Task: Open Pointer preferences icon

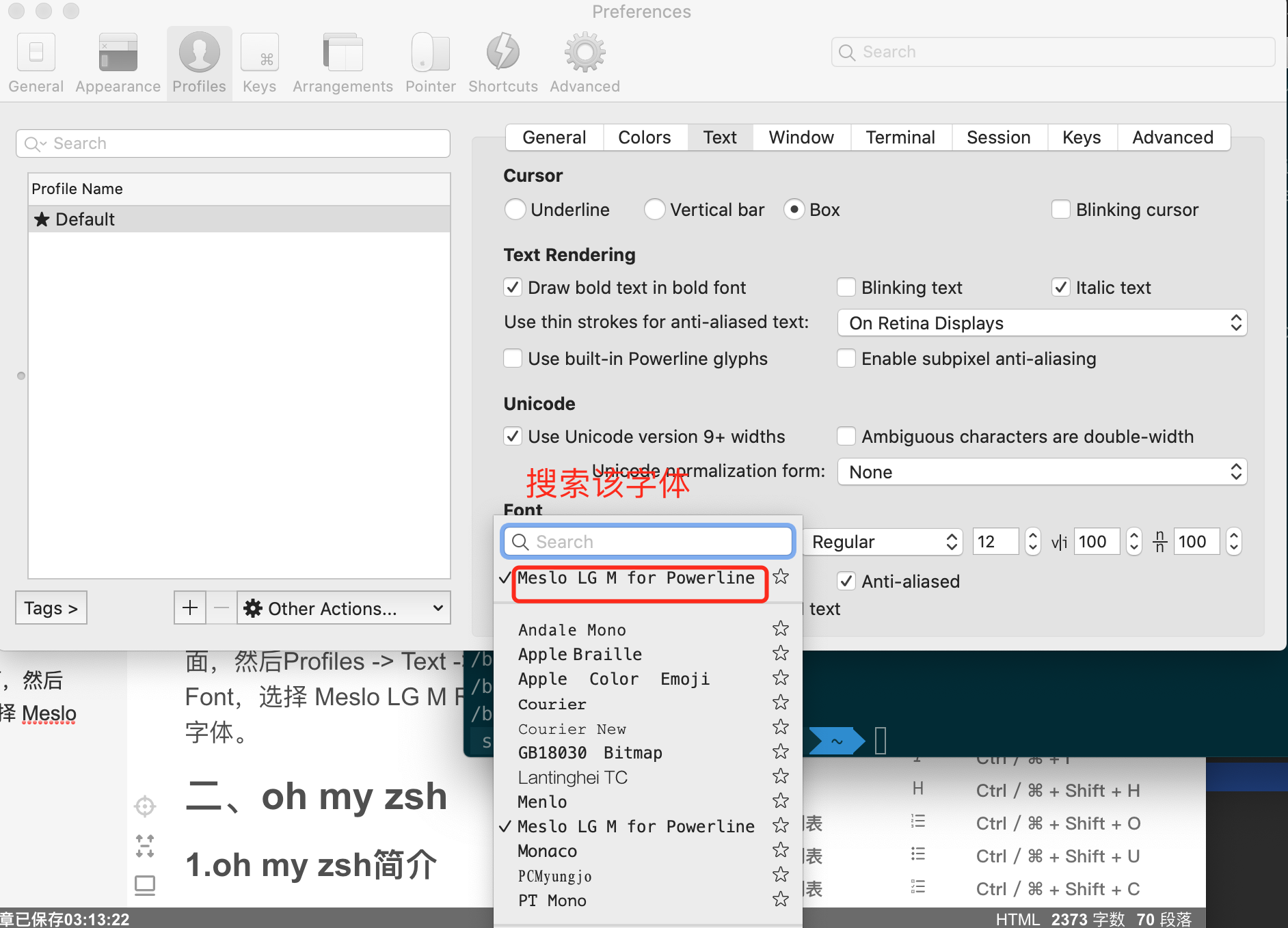Action: [x=430, y=63]
